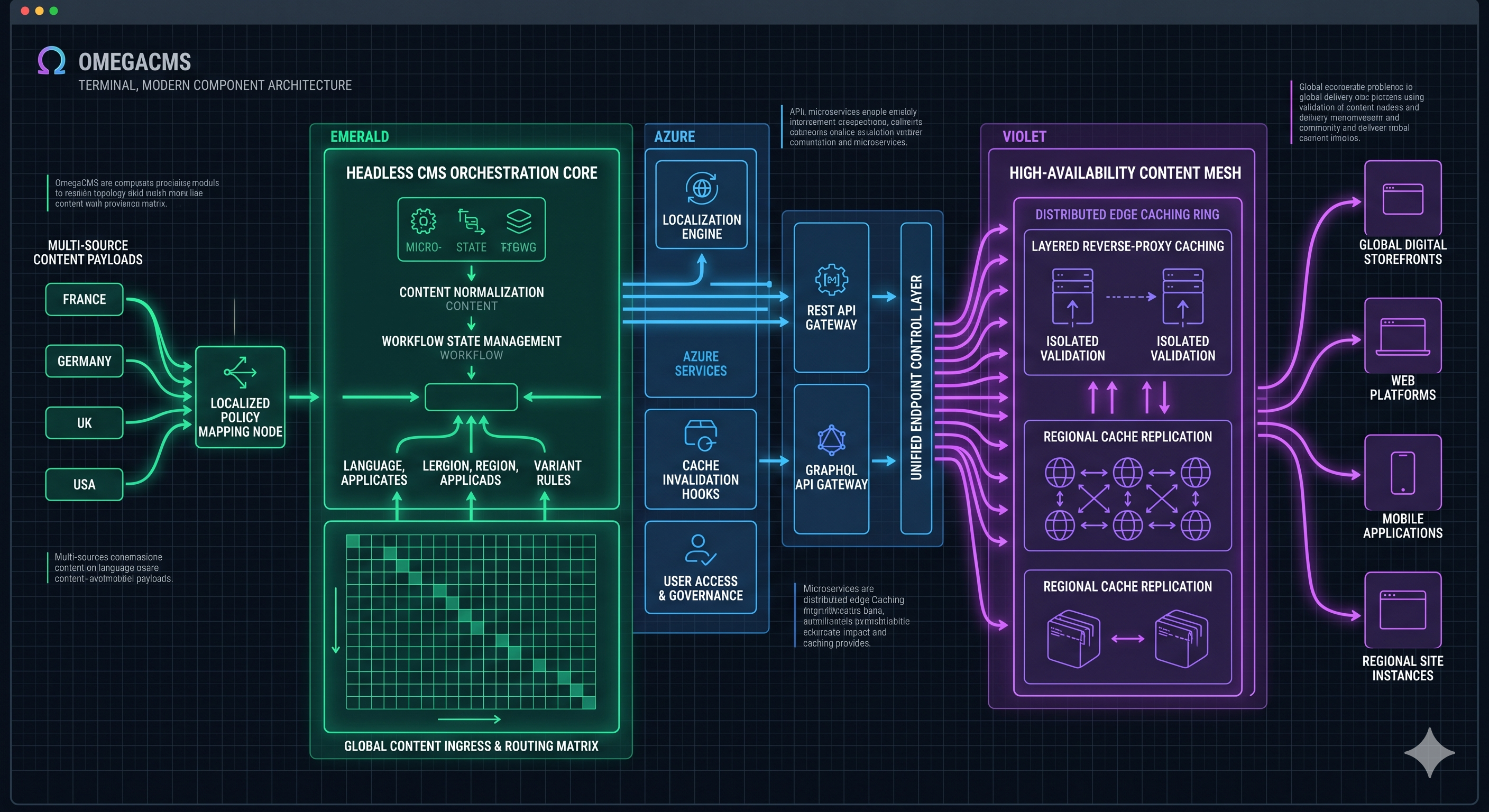
Task: Select the USA payload box
Action: point(85,484)
